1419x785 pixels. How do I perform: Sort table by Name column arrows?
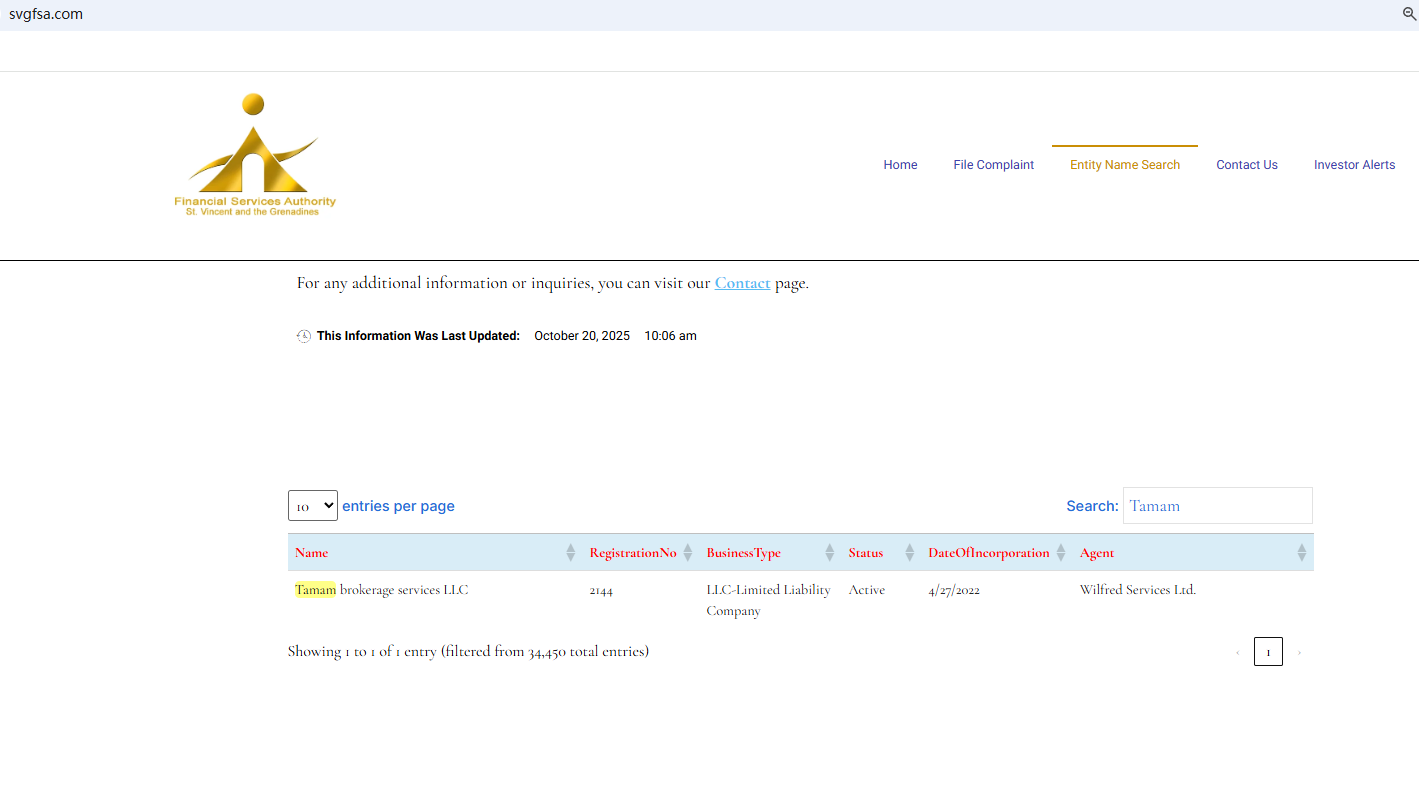coord(570,552)
